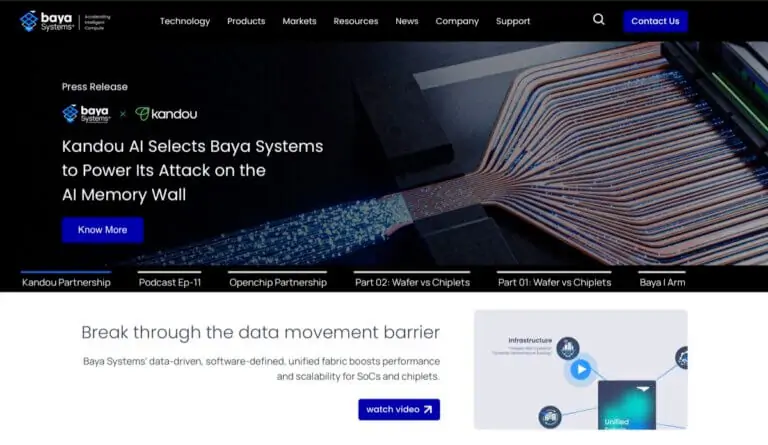Select the Kandou Partnership slide tab
The height and width of the screenshot is (445, 768).
click(x=66, y=282)
